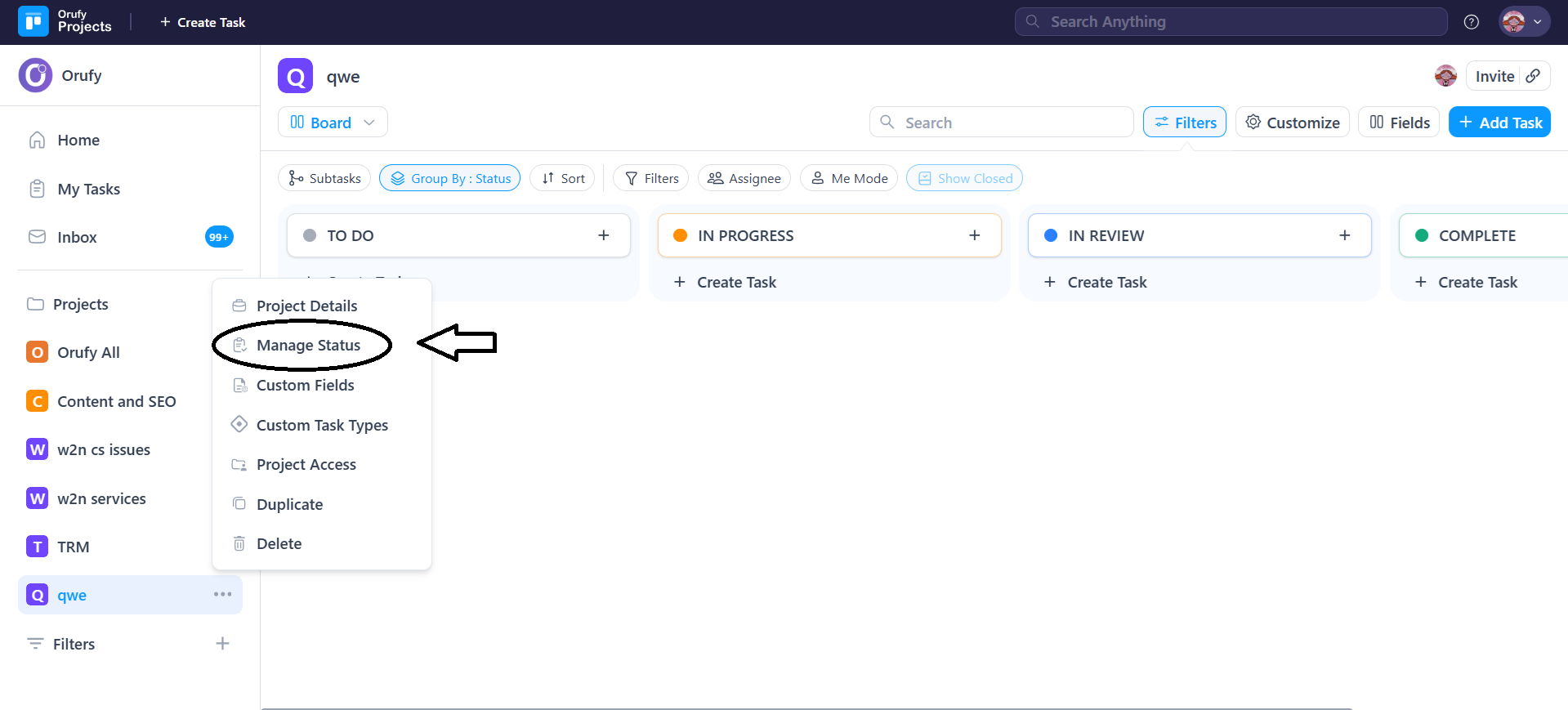
Task: Choose Duplicate in the project menu
Action: click(289, 504)
